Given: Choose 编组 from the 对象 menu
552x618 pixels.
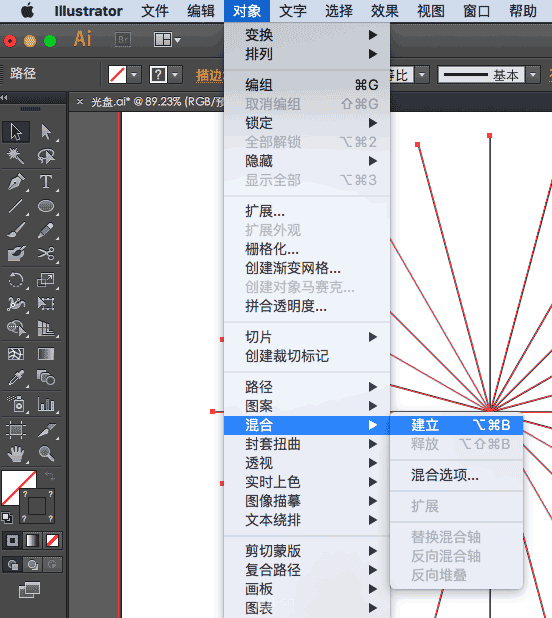Looking at the screenshot, I should [x=307, y=85].
